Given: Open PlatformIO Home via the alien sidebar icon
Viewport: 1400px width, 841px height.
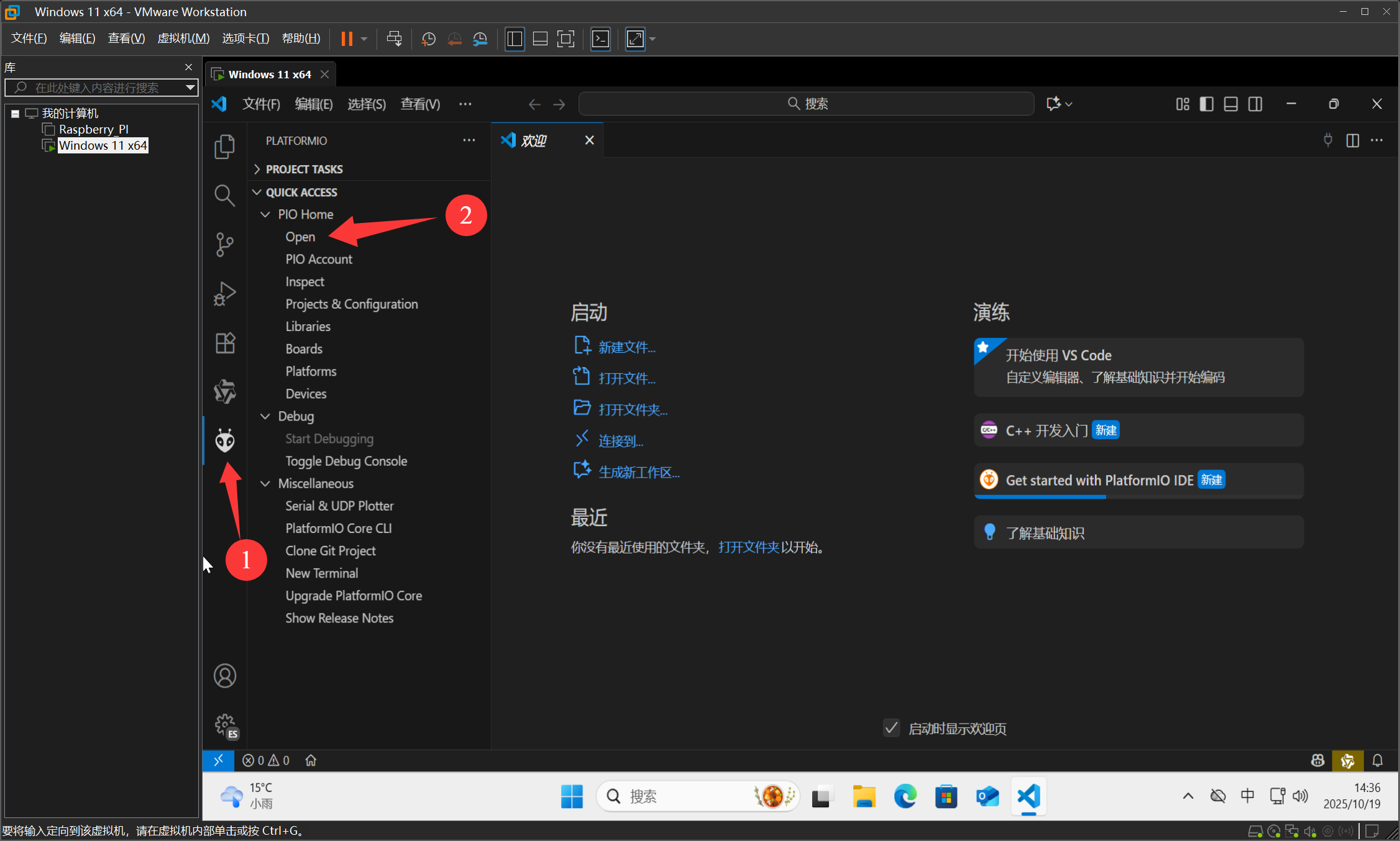Looking at the screenshot, I should 224,440.
